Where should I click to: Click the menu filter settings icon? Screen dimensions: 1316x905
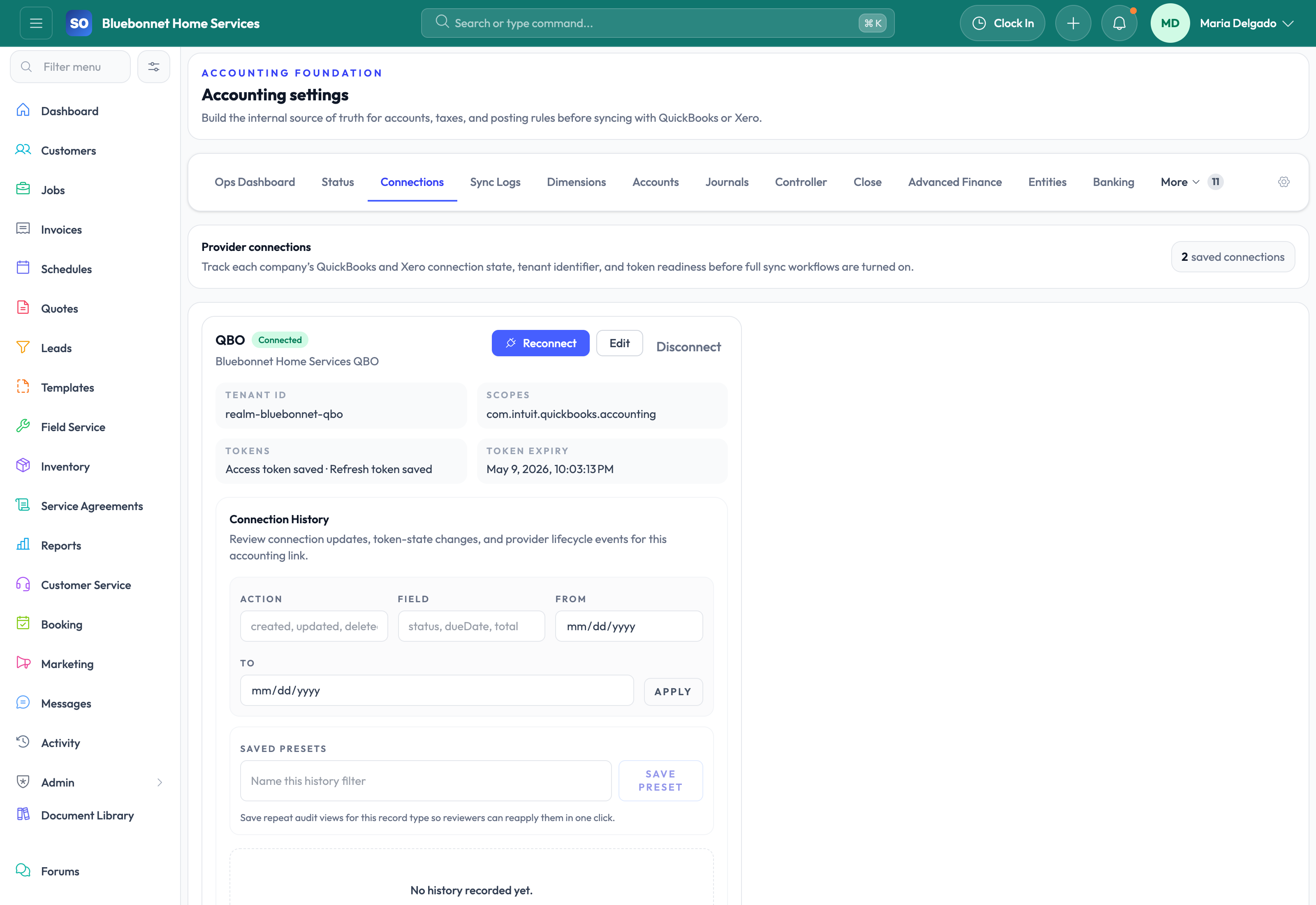click(153, 67)
